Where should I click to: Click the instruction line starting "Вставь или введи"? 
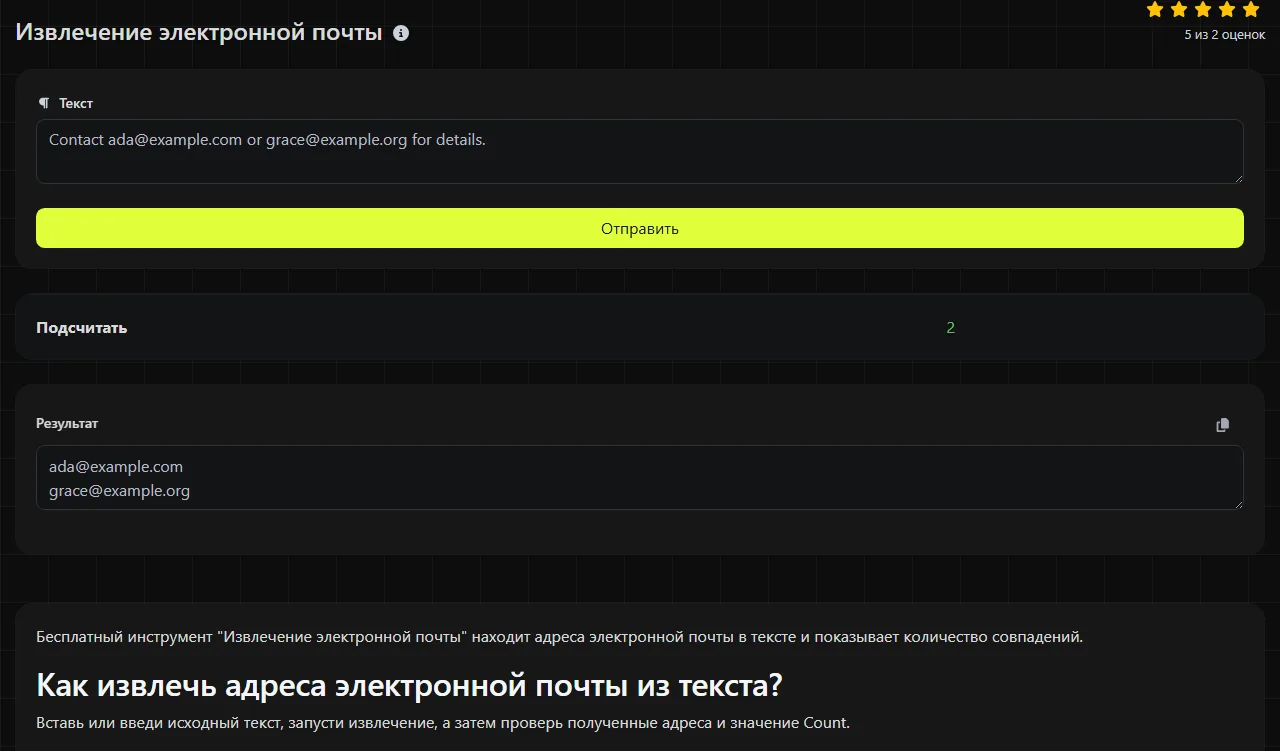(443, 723)
